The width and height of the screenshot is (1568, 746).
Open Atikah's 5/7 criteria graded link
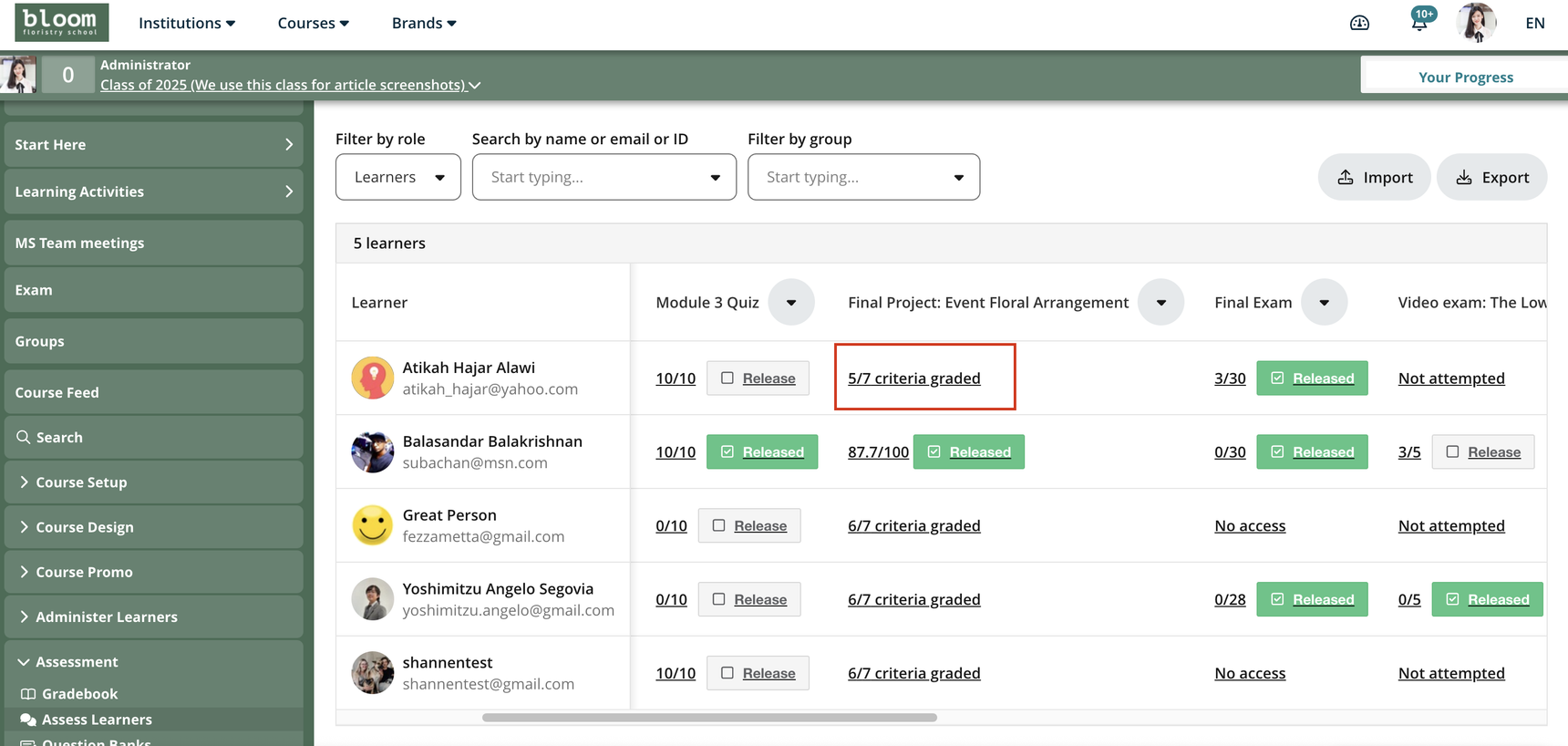coord(914,378)
